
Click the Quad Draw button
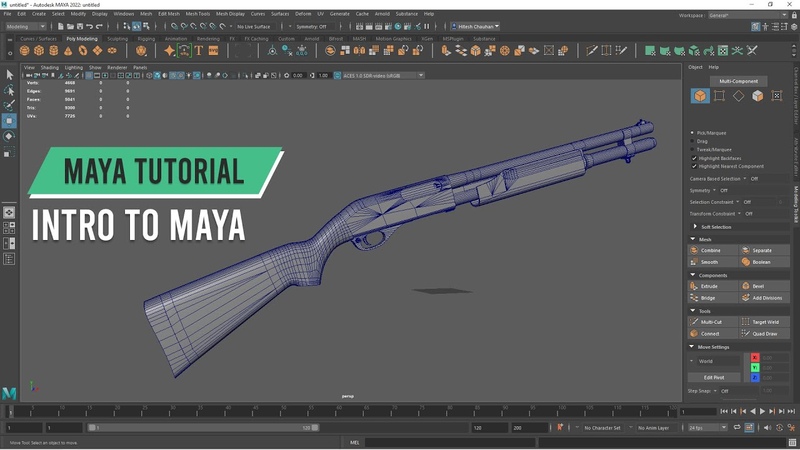764,334
